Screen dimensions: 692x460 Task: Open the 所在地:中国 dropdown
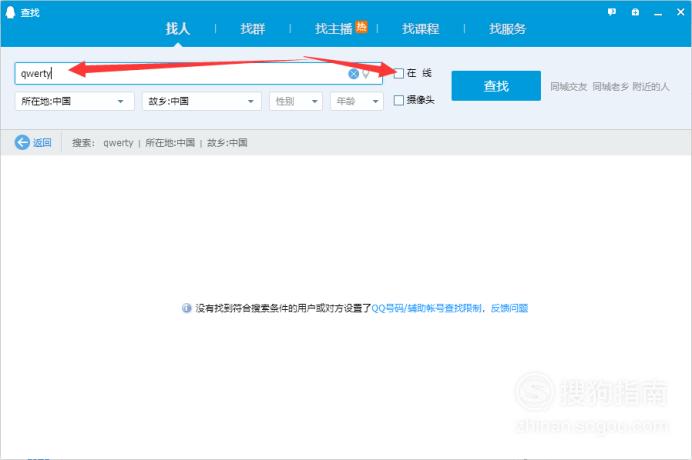pos(75,101)
